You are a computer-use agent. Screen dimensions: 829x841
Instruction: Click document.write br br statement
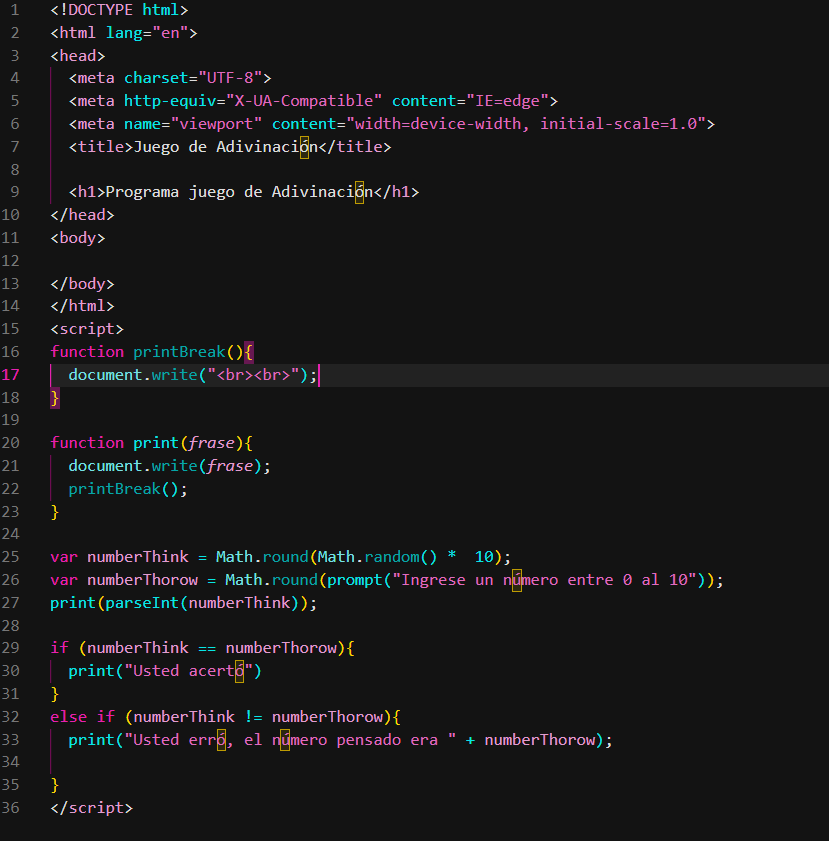(x=193, y=375)
